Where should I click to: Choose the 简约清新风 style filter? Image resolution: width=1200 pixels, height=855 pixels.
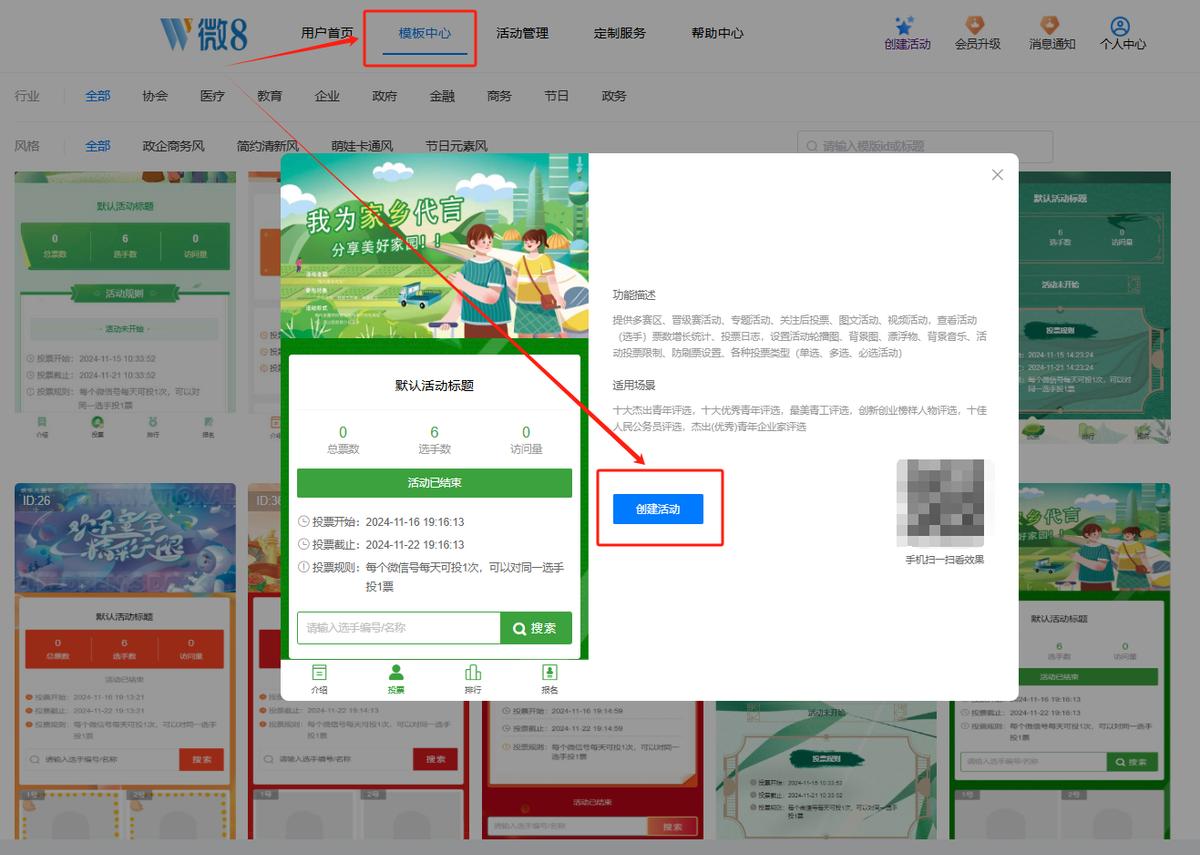coord(267,146)
